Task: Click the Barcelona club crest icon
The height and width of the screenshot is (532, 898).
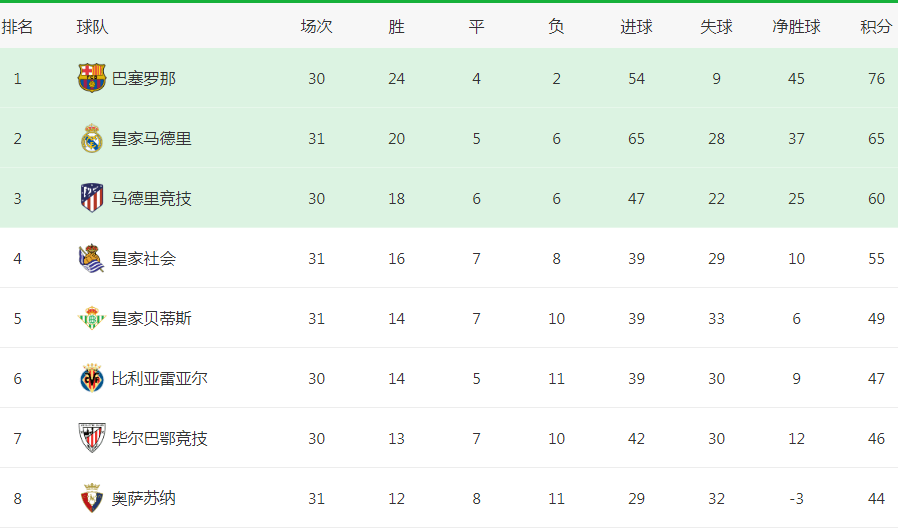Action: 92,78
